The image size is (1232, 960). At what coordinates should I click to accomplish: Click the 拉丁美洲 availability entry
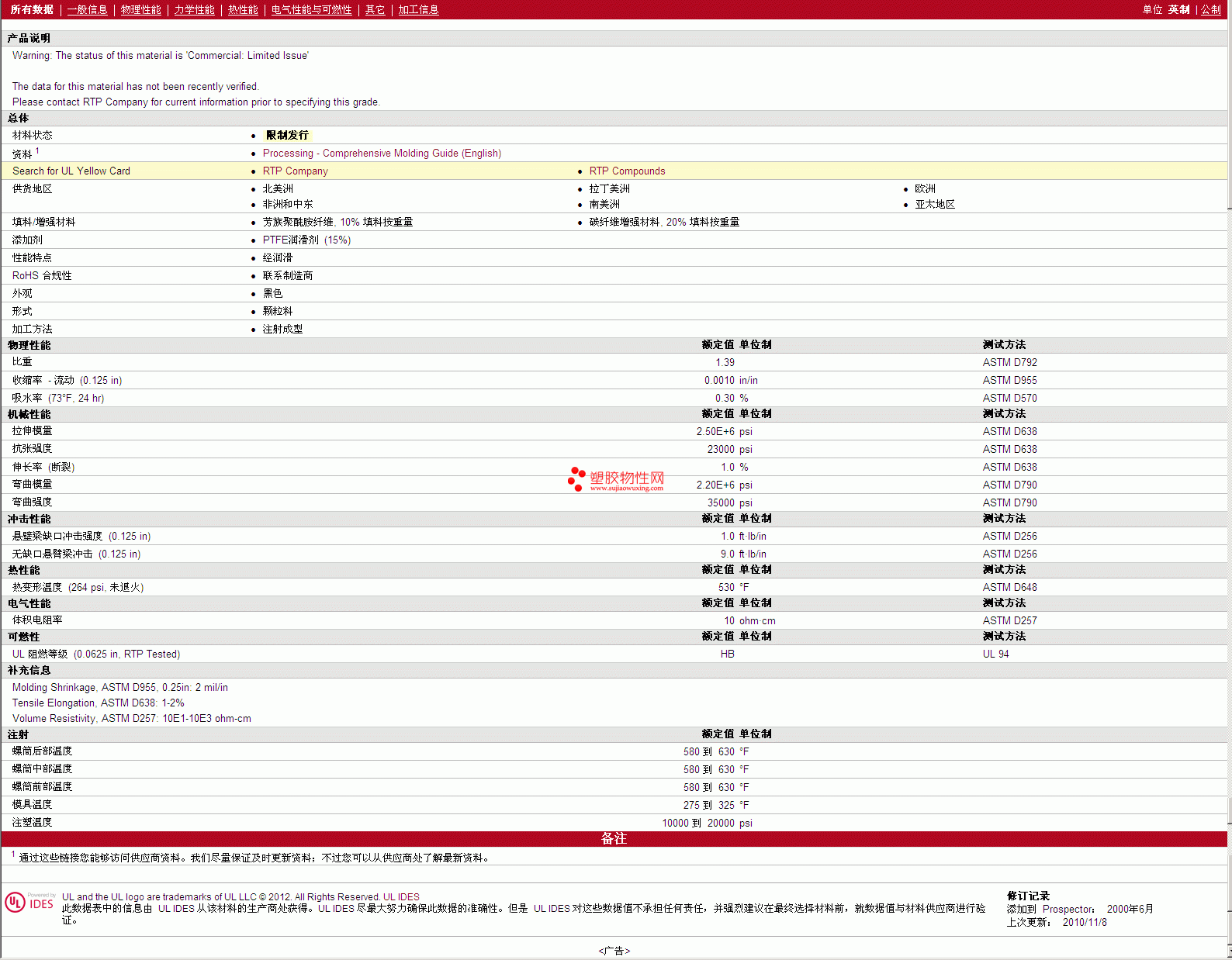coord(609,188)
